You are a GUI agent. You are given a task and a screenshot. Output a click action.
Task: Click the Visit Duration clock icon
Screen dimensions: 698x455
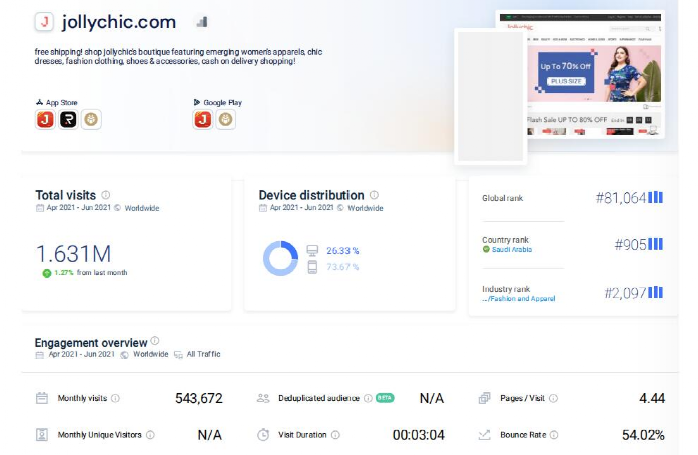(x=263, y=435)
